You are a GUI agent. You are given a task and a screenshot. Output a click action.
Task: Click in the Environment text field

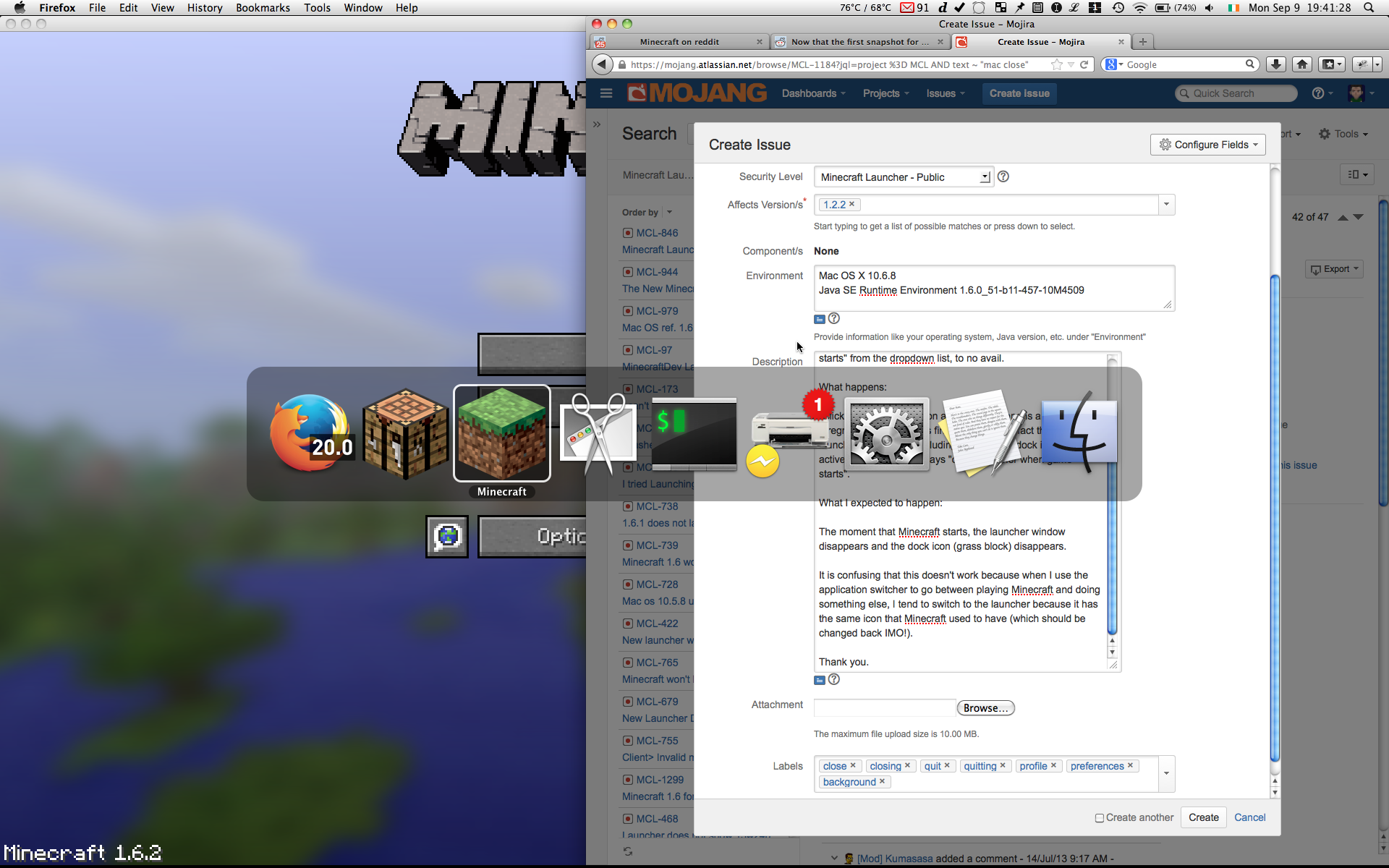point(993,288)
